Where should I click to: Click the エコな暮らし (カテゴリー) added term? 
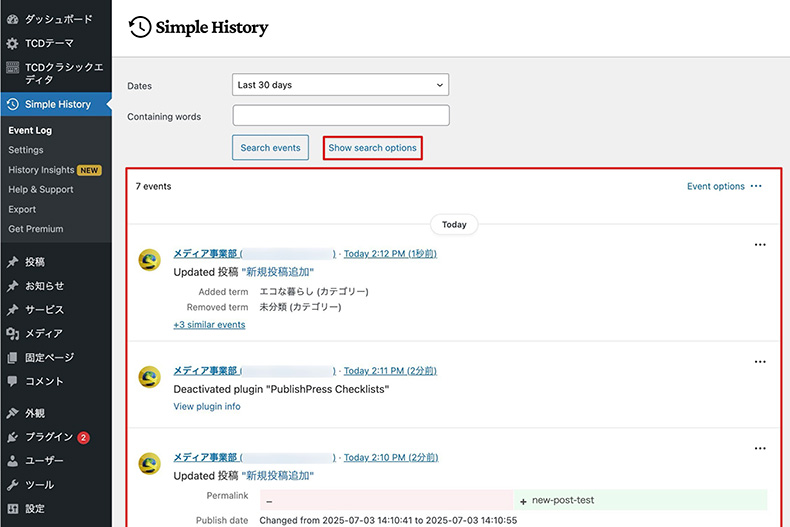click(x=314, y=292)
